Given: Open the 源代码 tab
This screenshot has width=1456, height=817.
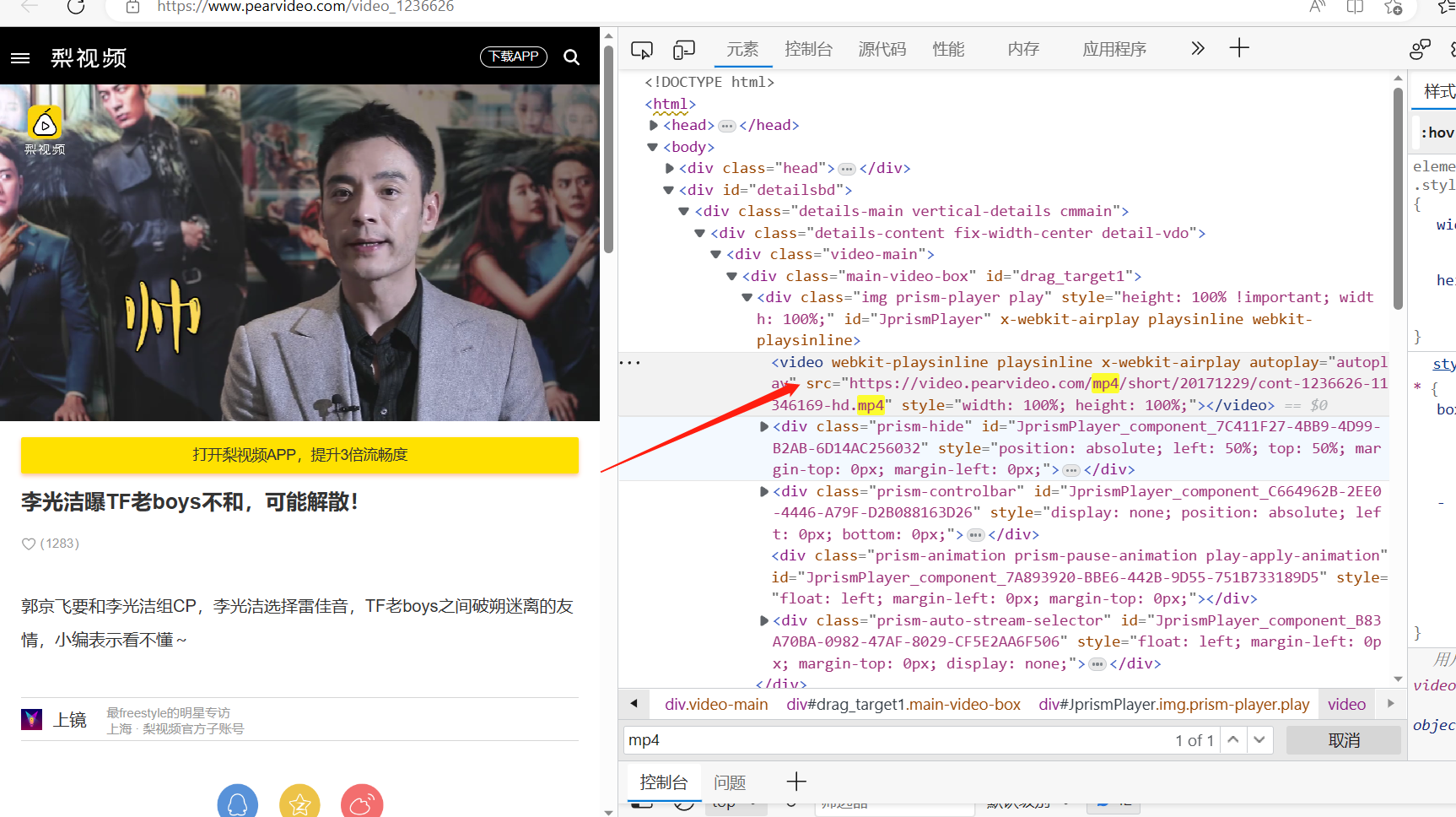Looking at the screenshot, I should (x=882, y=50).
